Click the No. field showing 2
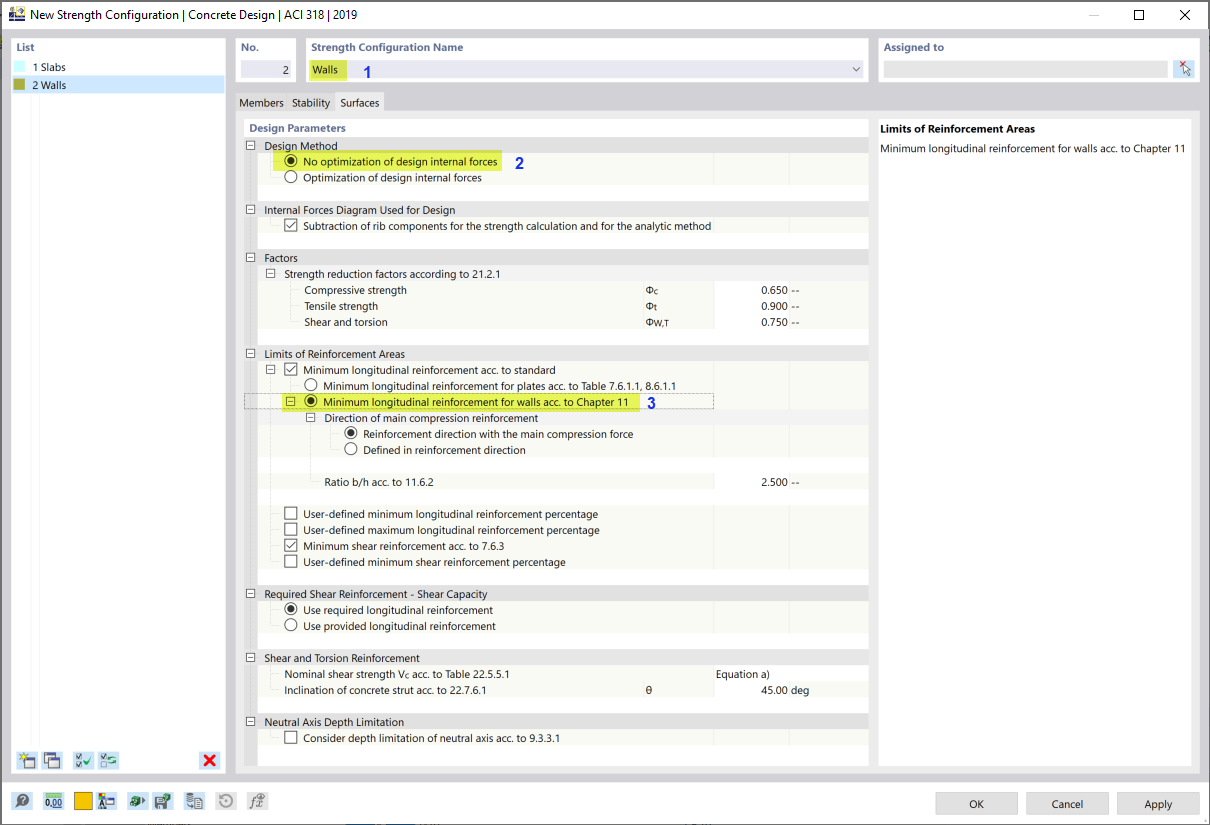Image resolution: width=1210 pixels, height=825 pixels. coord(267,69)
